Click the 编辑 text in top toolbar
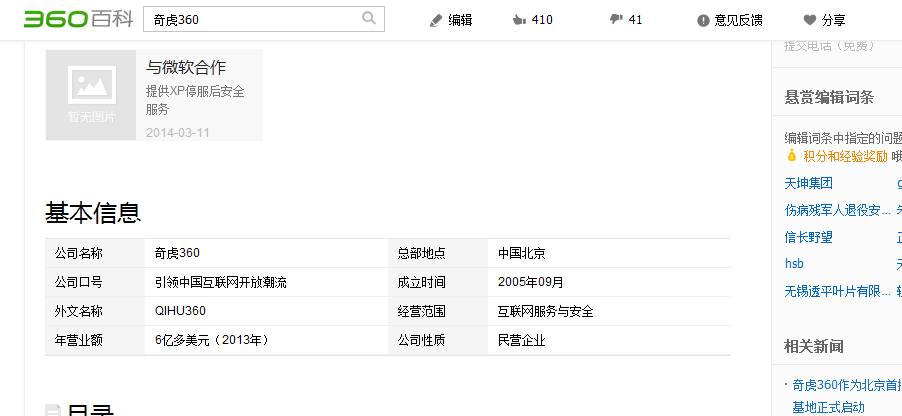The height and width of the screenshot is (416, 902). point(460,20)
